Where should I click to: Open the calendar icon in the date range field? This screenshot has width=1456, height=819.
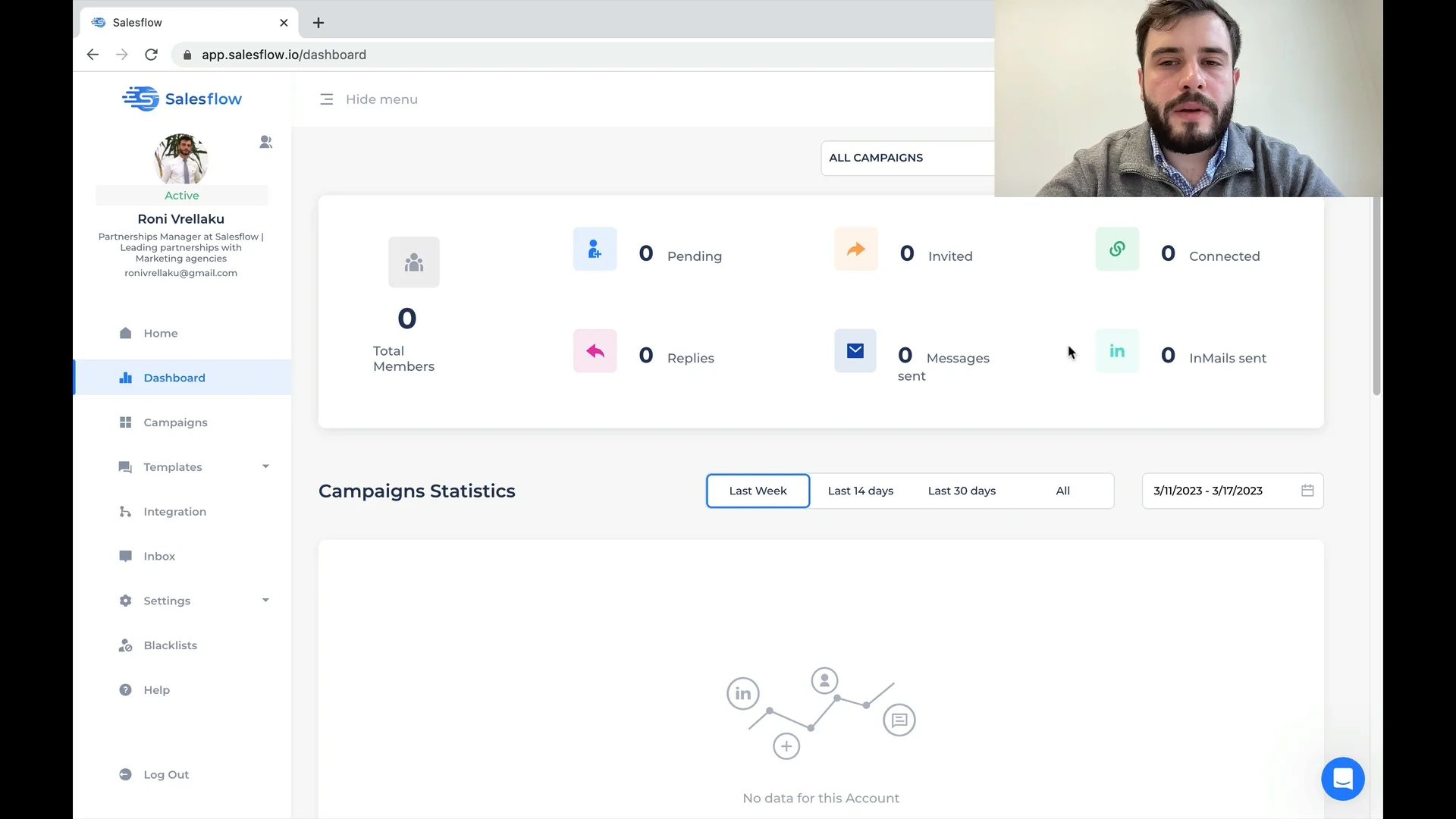[x=1307, y=491]
